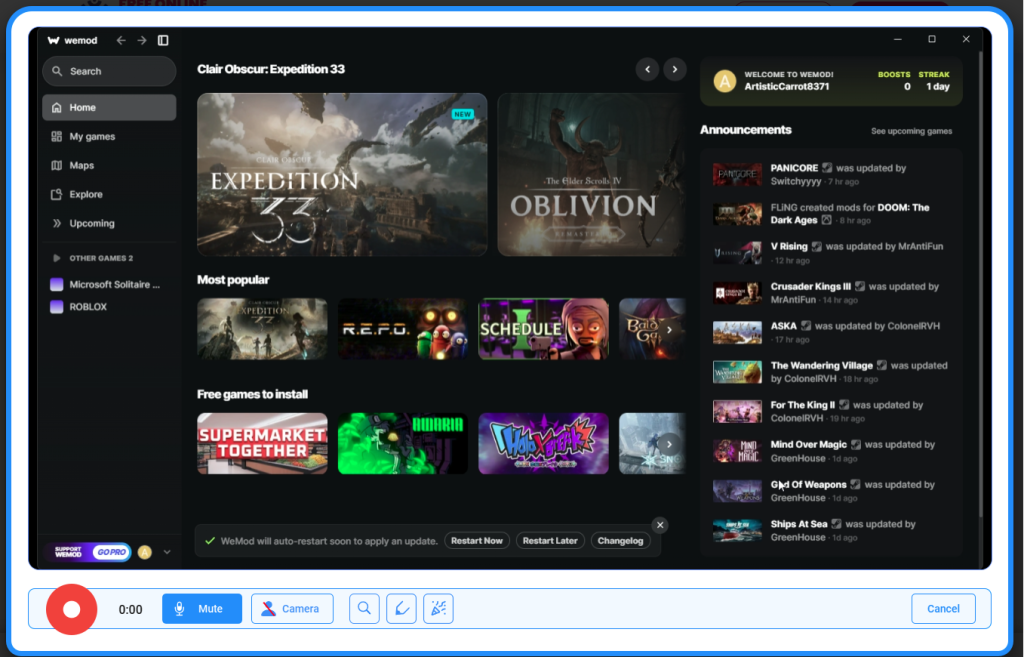Click the ASKA game thumbnail
1024x657 pixels.
tap(737, 332)
